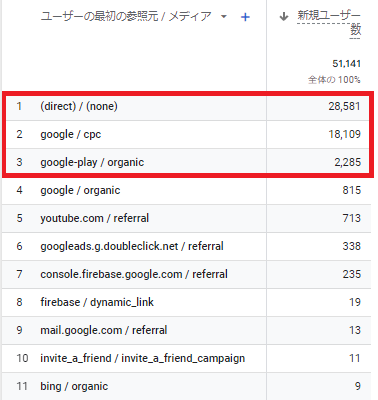Select the googleads.g.doubleclick.net / referral row label
378x400 pixels.
point(132,246)
